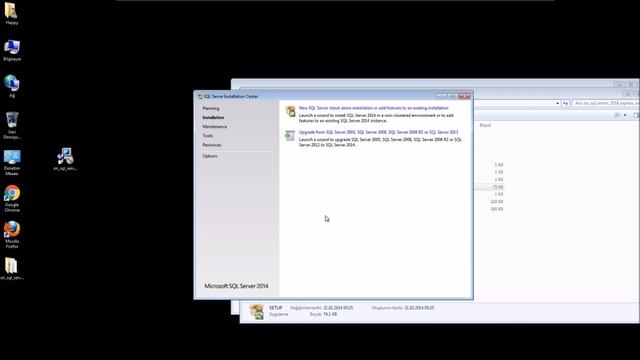Open the Resources page in sidebar
Viewport: 640px width, 360px height.
(212, 145)
